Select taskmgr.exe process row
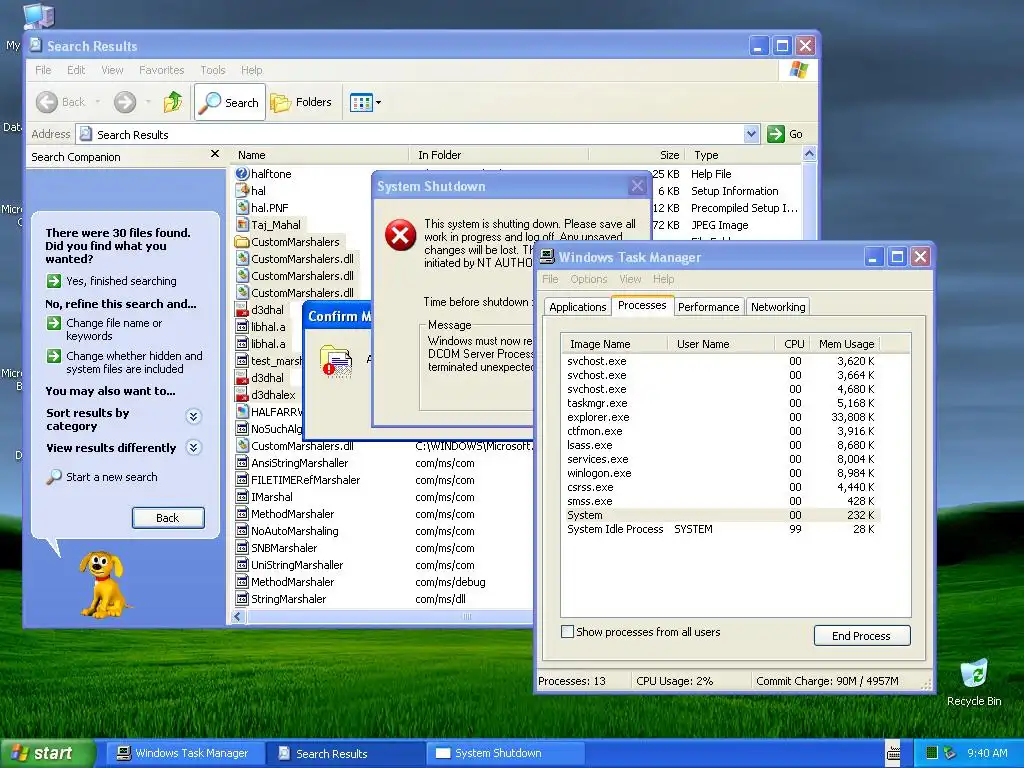Image resolution: width=1024 pixels, height=768 pixels. click(721, 403)
